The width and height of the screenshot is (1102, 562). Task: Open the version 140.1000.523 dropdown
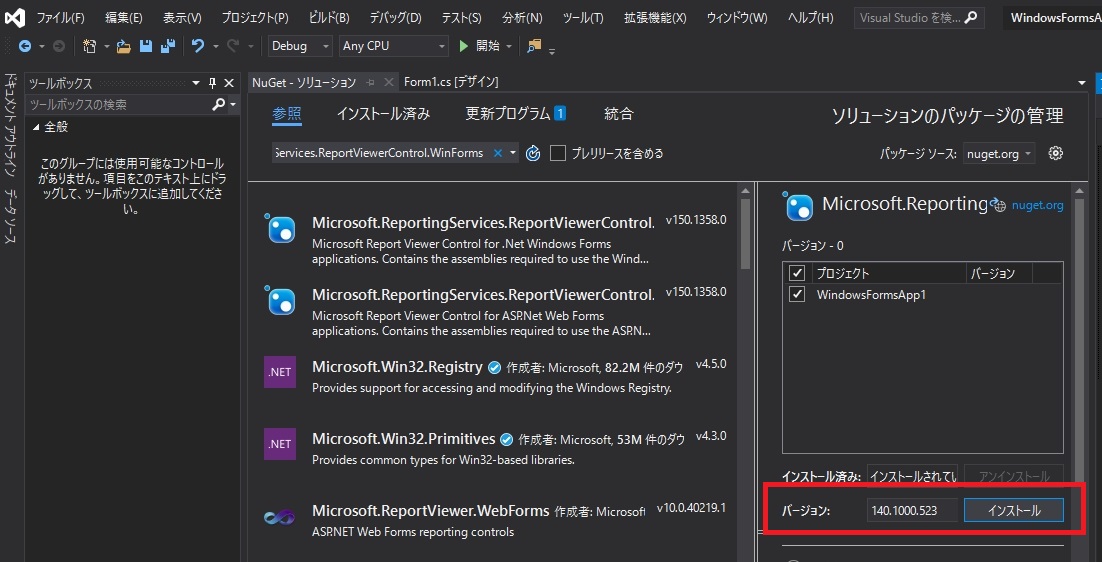912,511
